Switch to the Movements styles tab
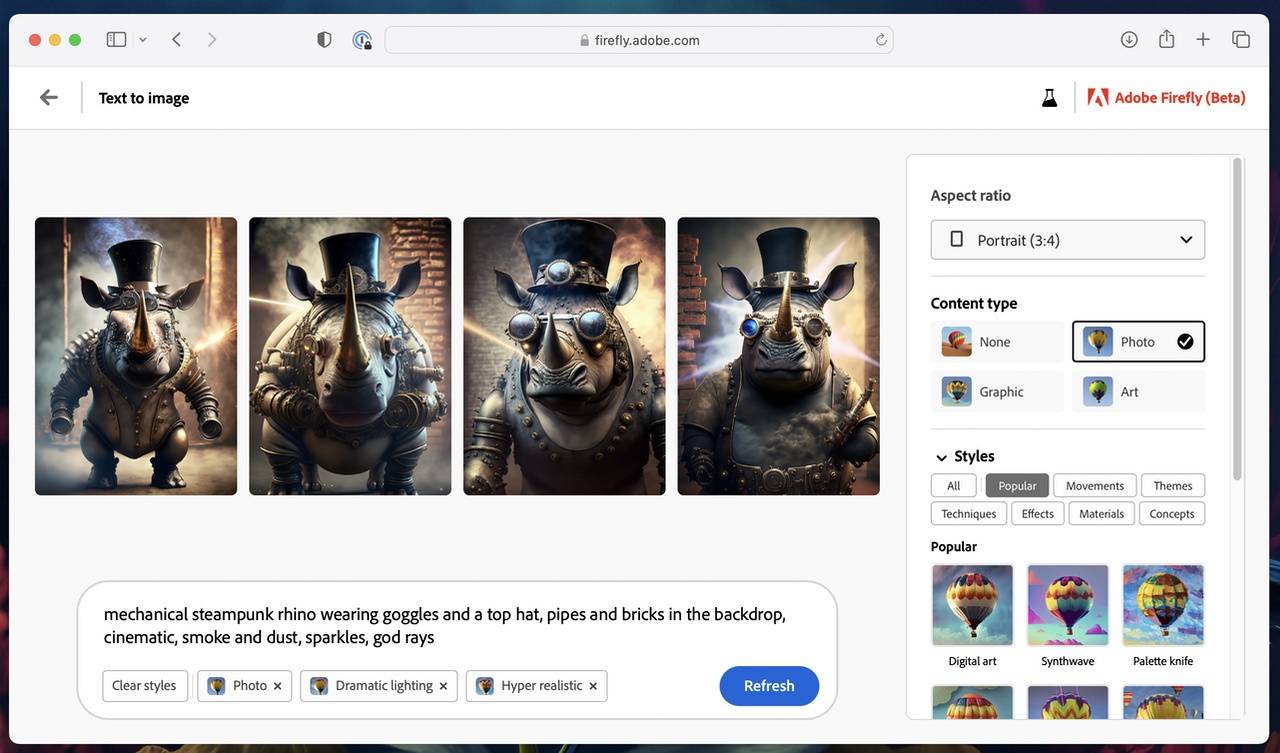The image size is (1280, 753). click(x=1094, y=486)
